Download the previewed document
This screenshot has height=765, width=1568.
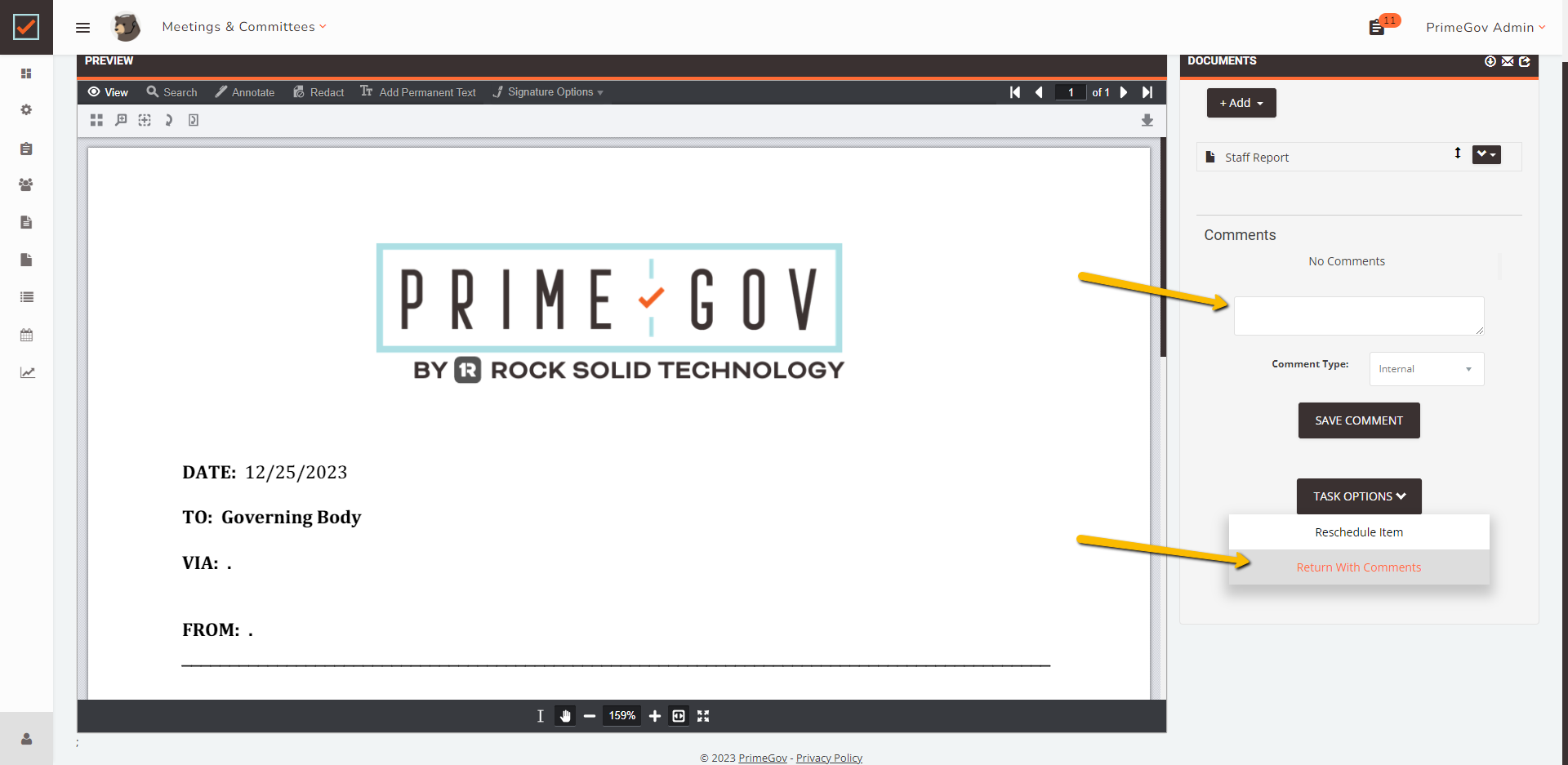coord(1147,120)
